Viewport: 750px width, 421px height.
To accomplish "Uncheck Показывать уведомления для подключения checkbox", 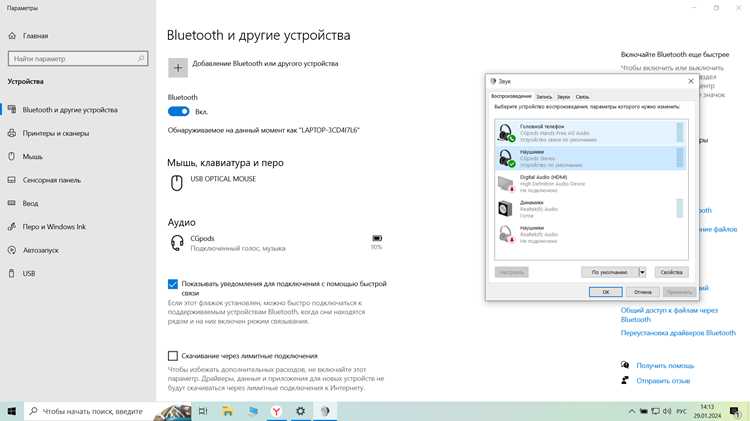I will point(173,284).
